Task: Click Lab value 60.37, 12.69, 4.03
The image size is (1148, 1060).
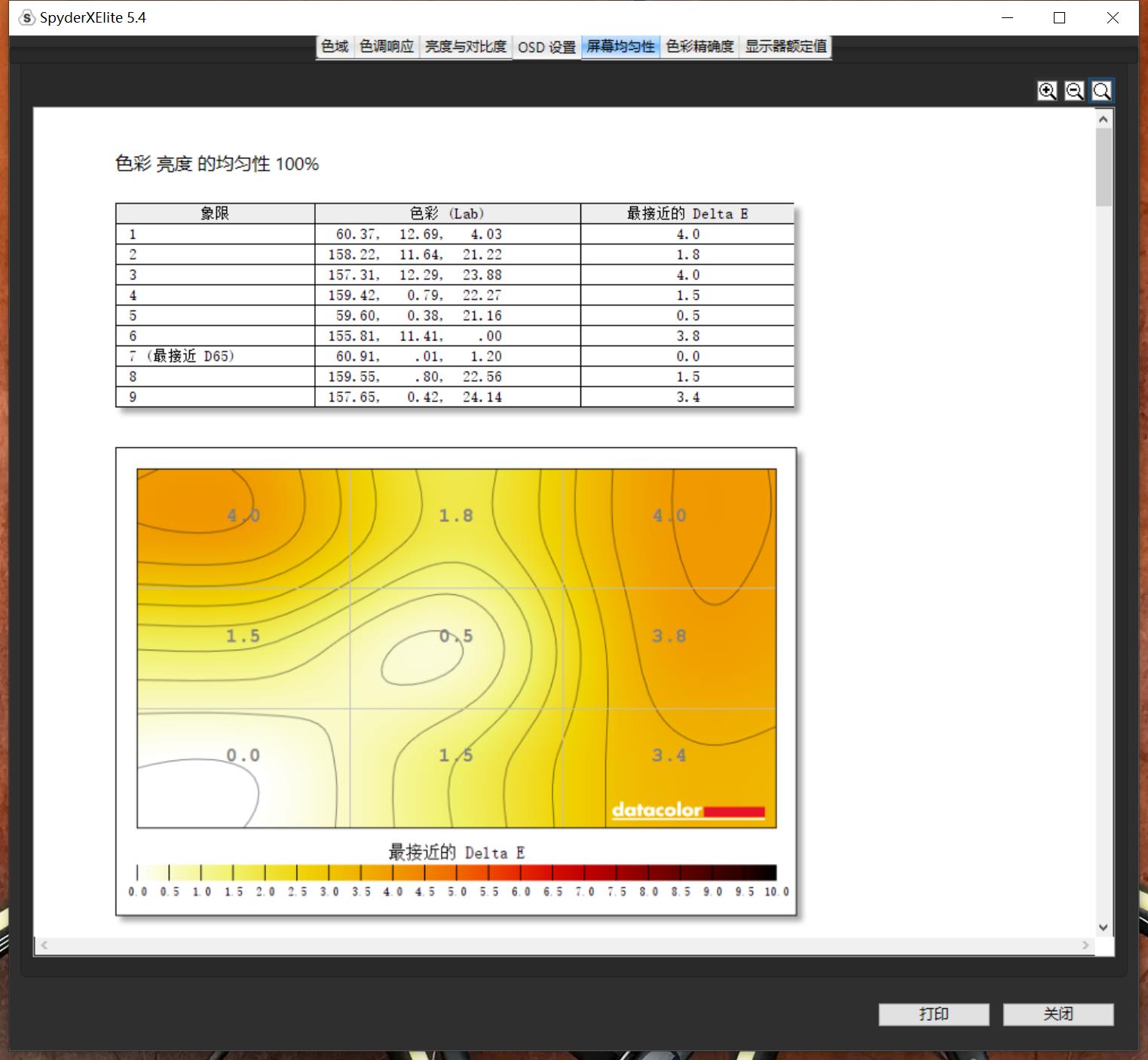Action: pos(418,234)
